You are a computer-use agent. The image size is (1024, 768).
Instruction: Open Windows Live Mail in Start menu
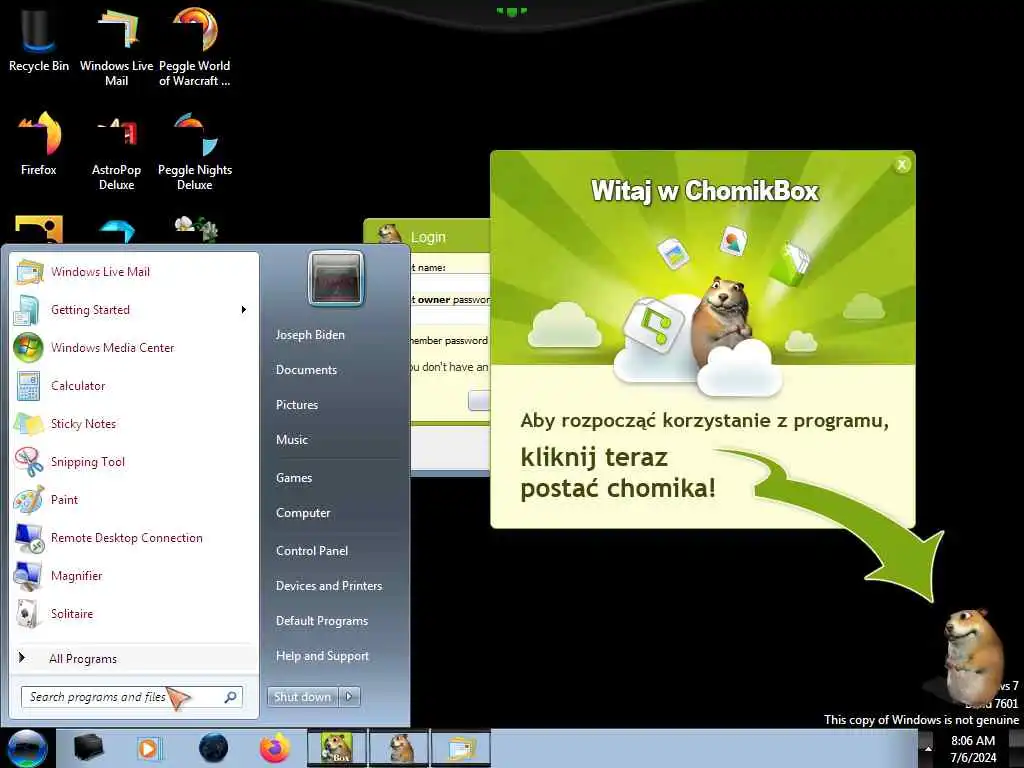134,272
